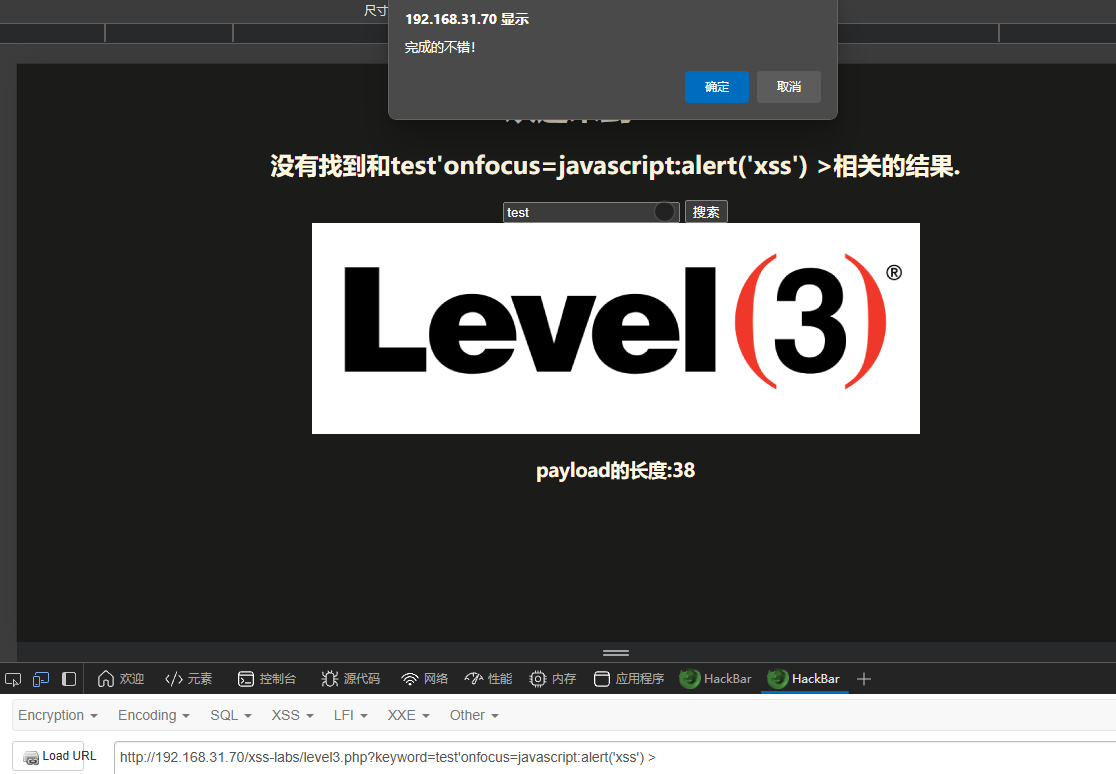
Task: Open the 性能 performance tab
Action: (x=488, y=679)
